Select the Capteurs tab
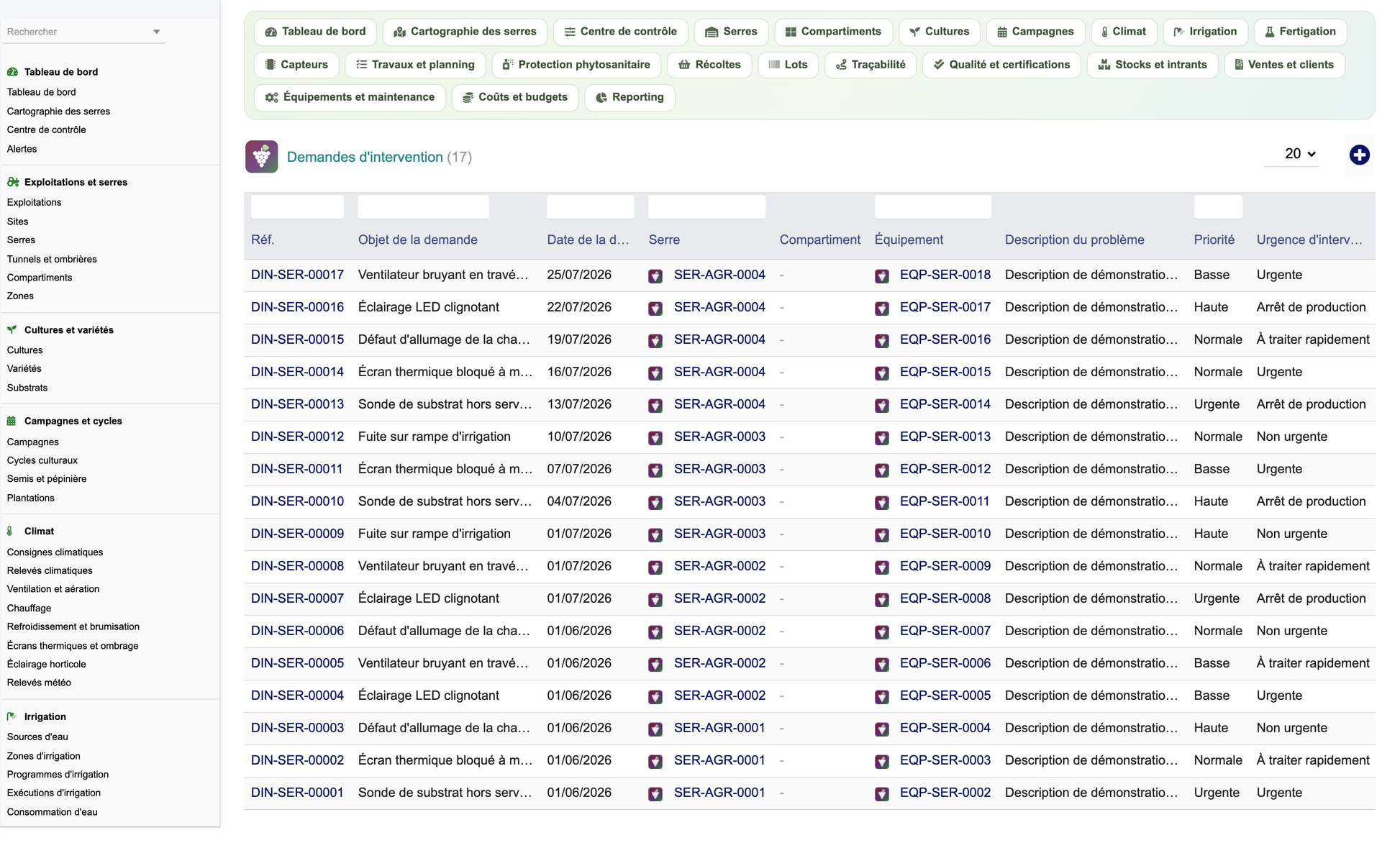The image size is (1400, 866). (296, 65)
